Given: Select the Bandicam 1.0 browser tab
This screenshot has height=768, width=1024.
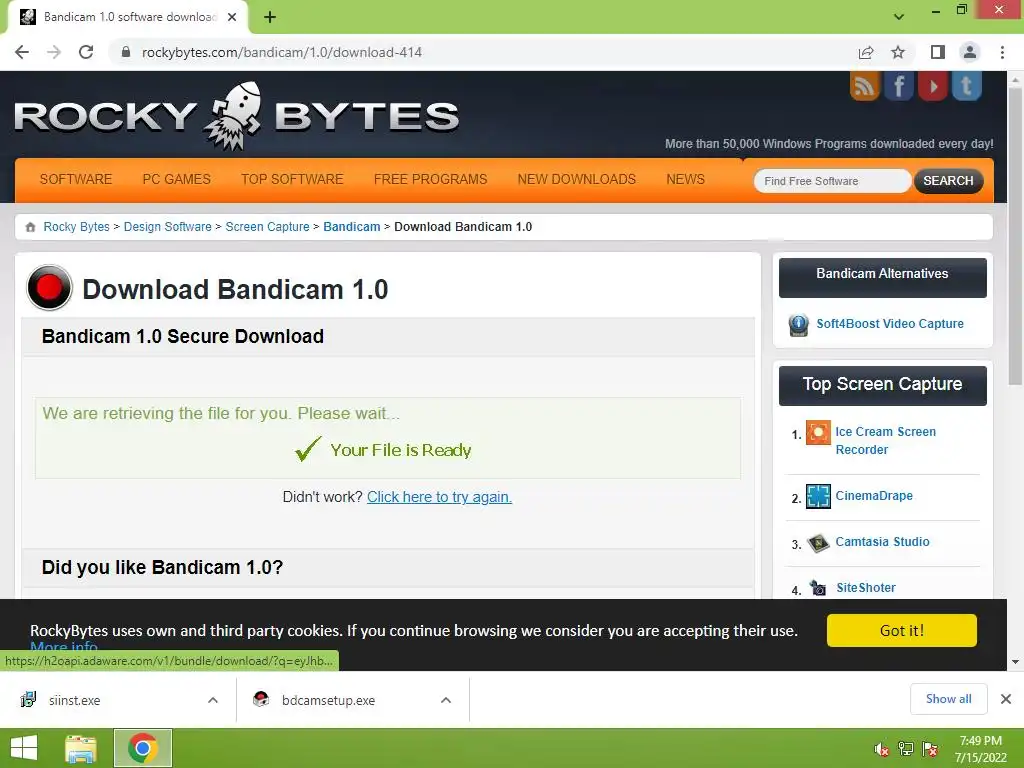Looking at the screenshot, I should (127, 17).
